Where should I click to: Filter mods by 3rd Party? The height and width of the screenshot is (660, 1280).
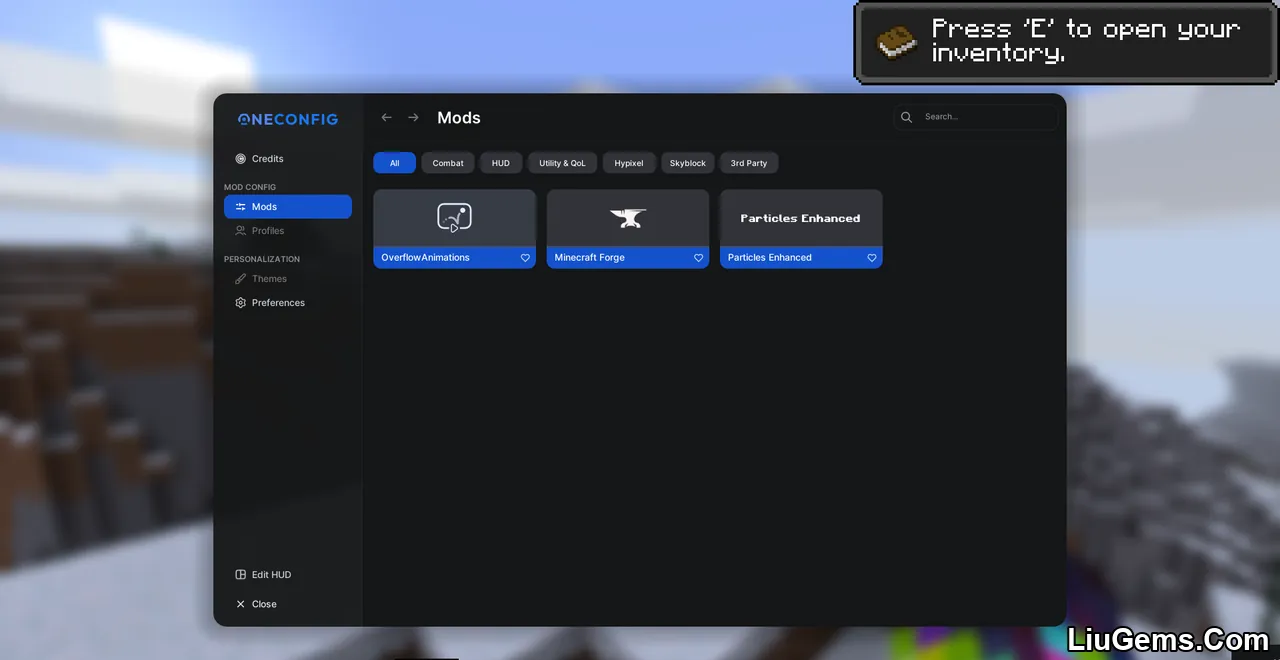749,163
